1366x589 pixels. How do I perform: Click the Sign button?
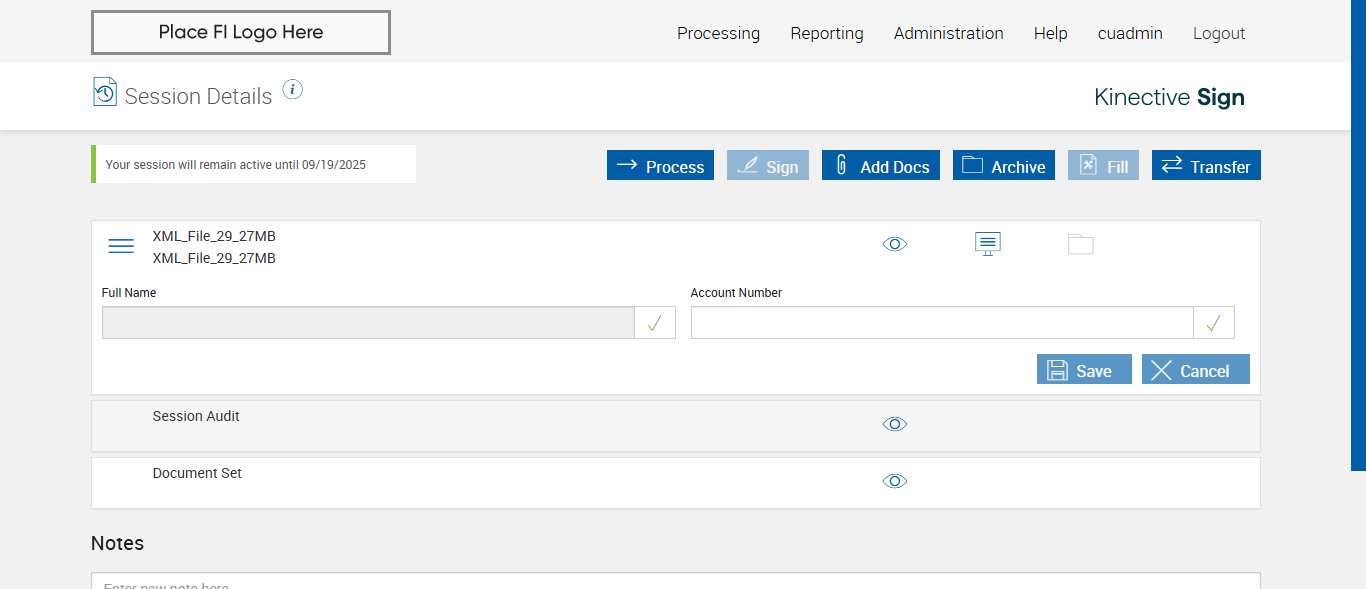(768, 166)
